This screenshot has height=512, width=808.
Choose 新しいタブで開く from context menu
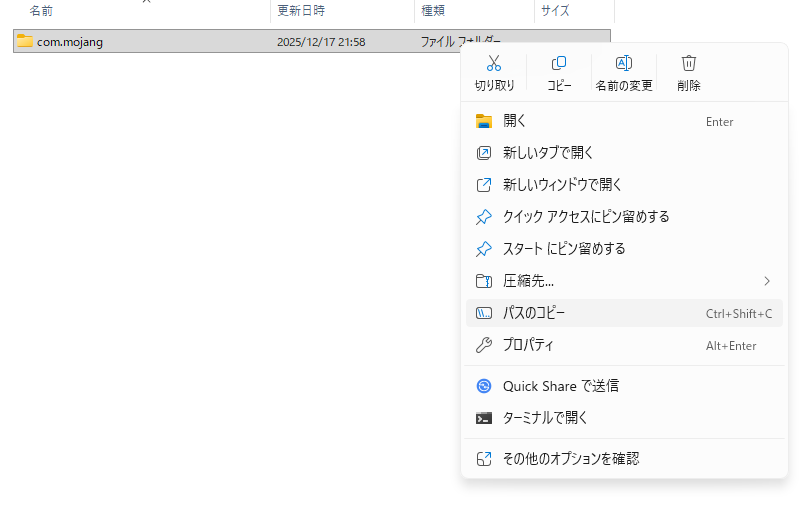click(x=548, y=153)
